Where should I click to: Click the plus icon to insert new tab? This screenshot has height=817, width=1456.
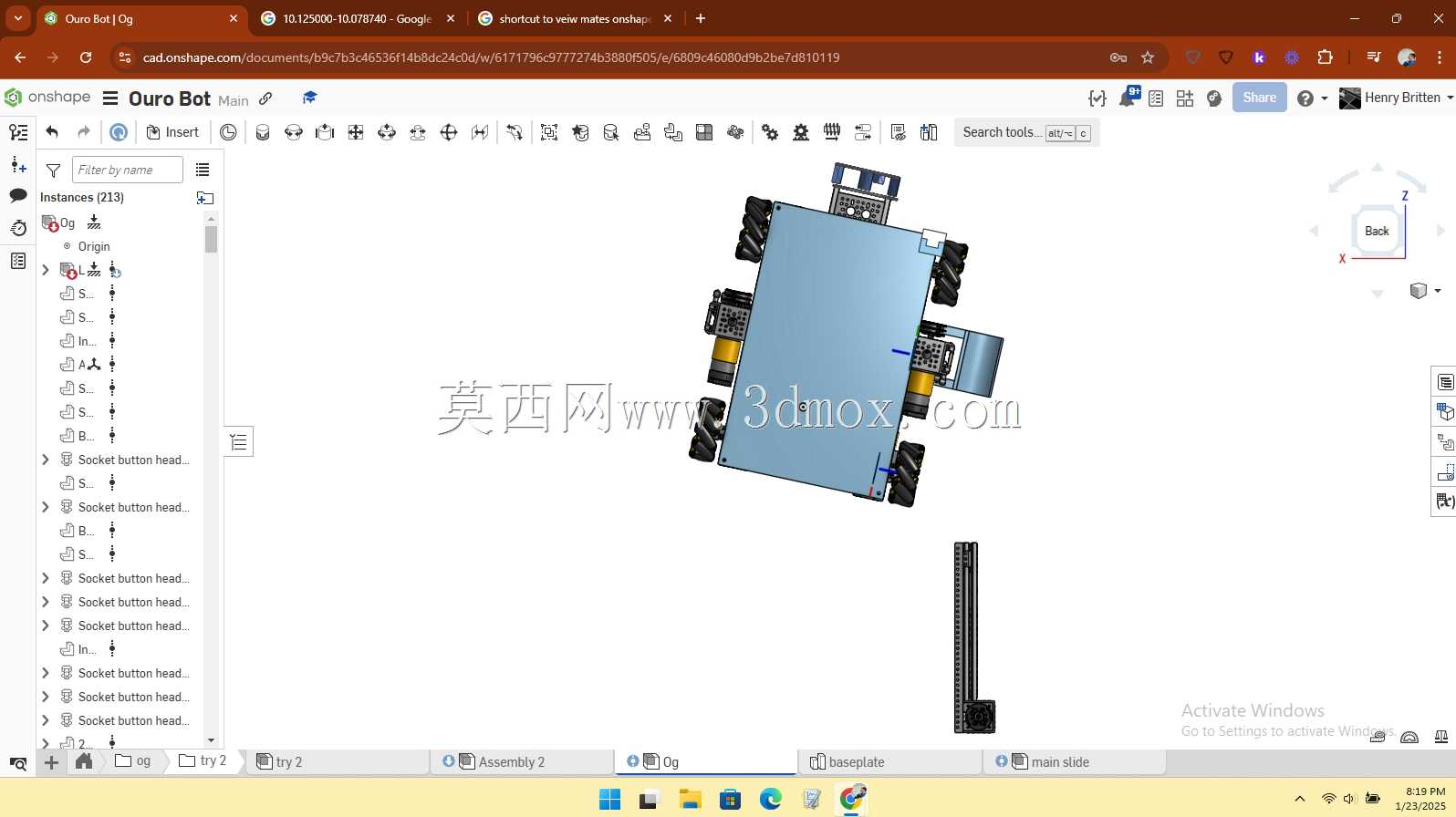coord(51,762)
